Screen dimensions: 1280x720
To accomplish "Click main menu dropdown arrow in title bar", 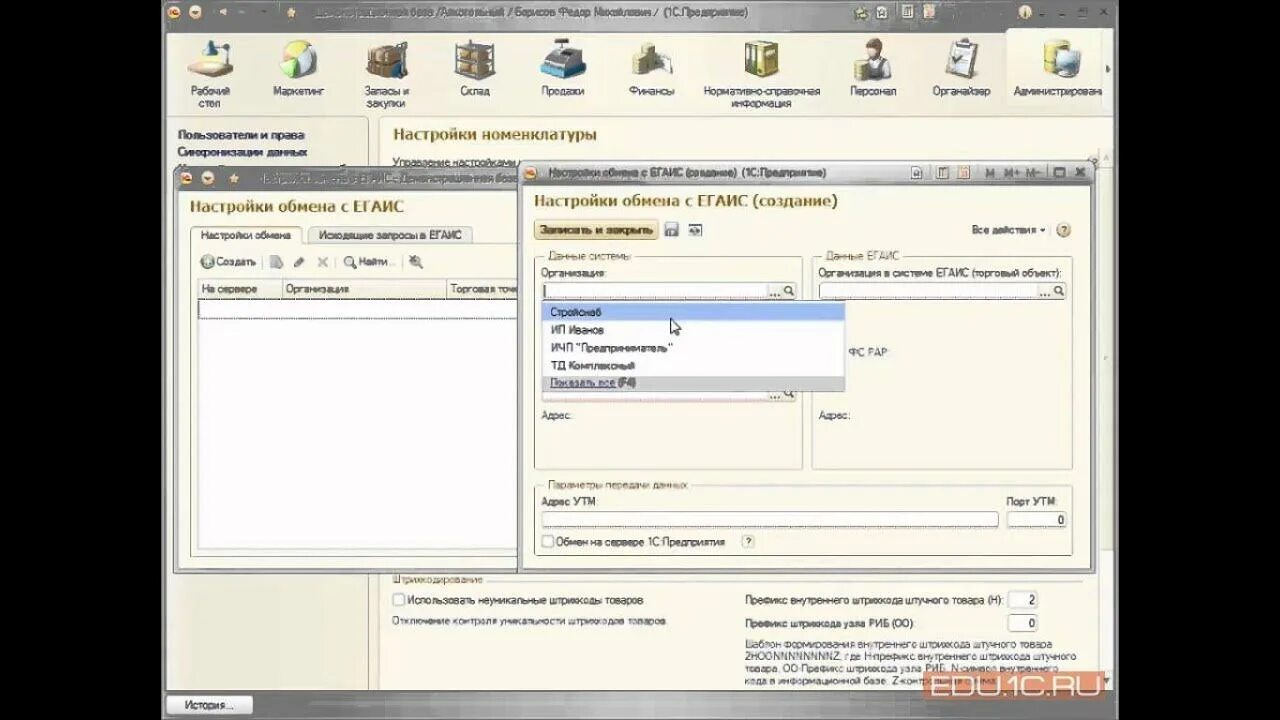I will click(194, 13).
